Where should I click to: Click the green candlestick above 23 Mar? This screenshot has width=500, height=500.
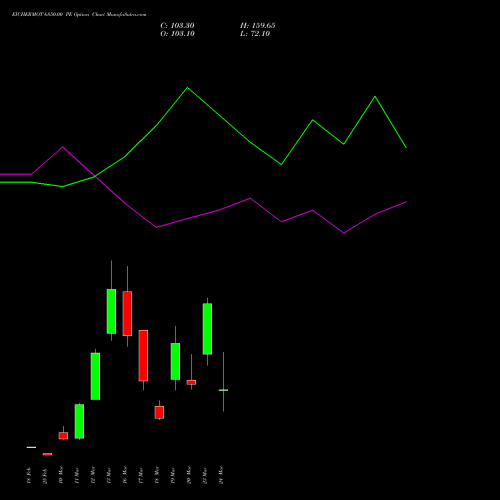(207, 329)
